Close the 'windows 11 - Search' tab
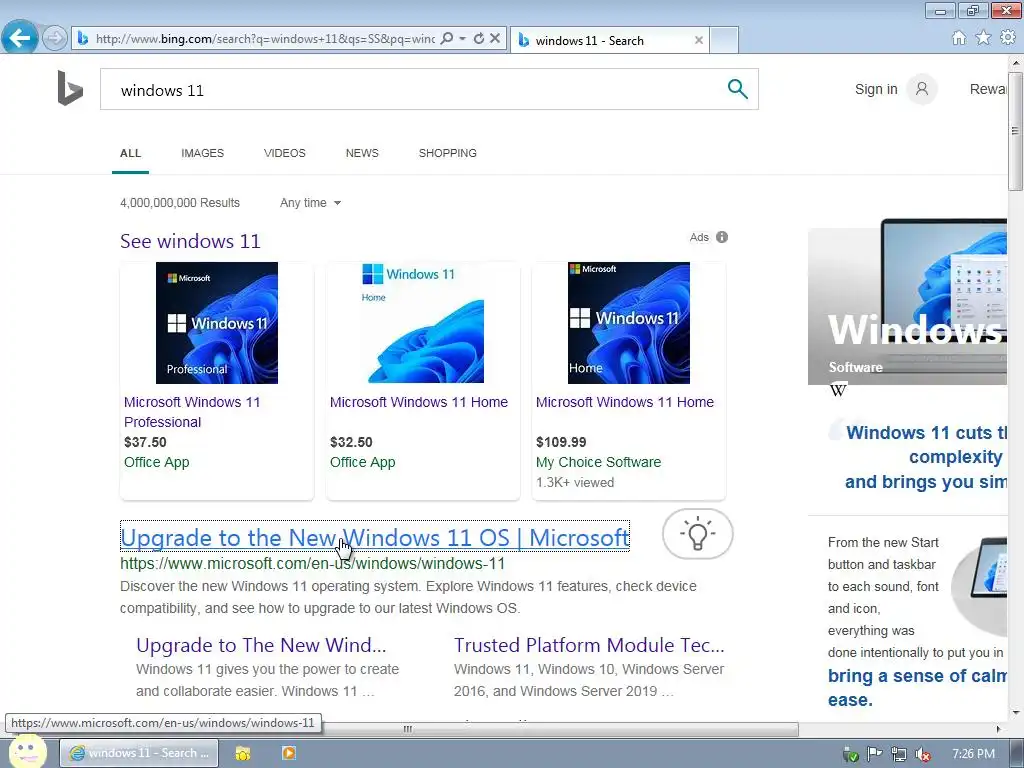The height and width of the screenshot is (768, 1024). 699,40
